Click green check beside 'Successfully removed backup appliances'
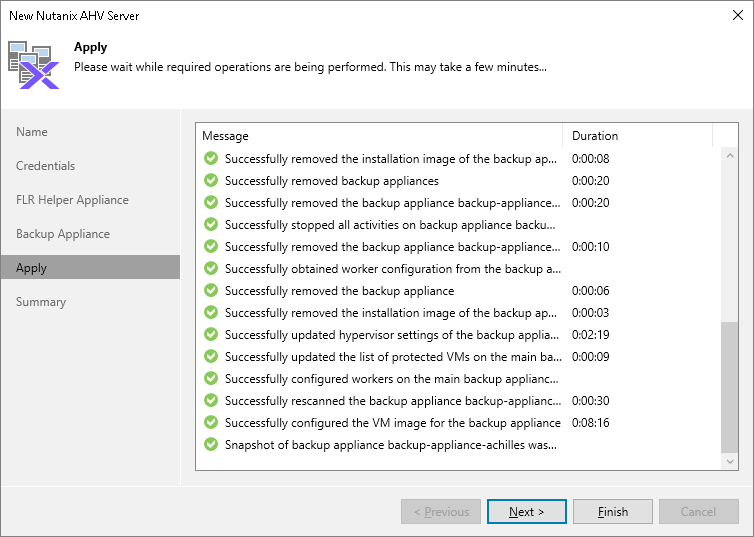Image resolution: width=754 pixels, height=537 pixels. [x=211, y=181]
